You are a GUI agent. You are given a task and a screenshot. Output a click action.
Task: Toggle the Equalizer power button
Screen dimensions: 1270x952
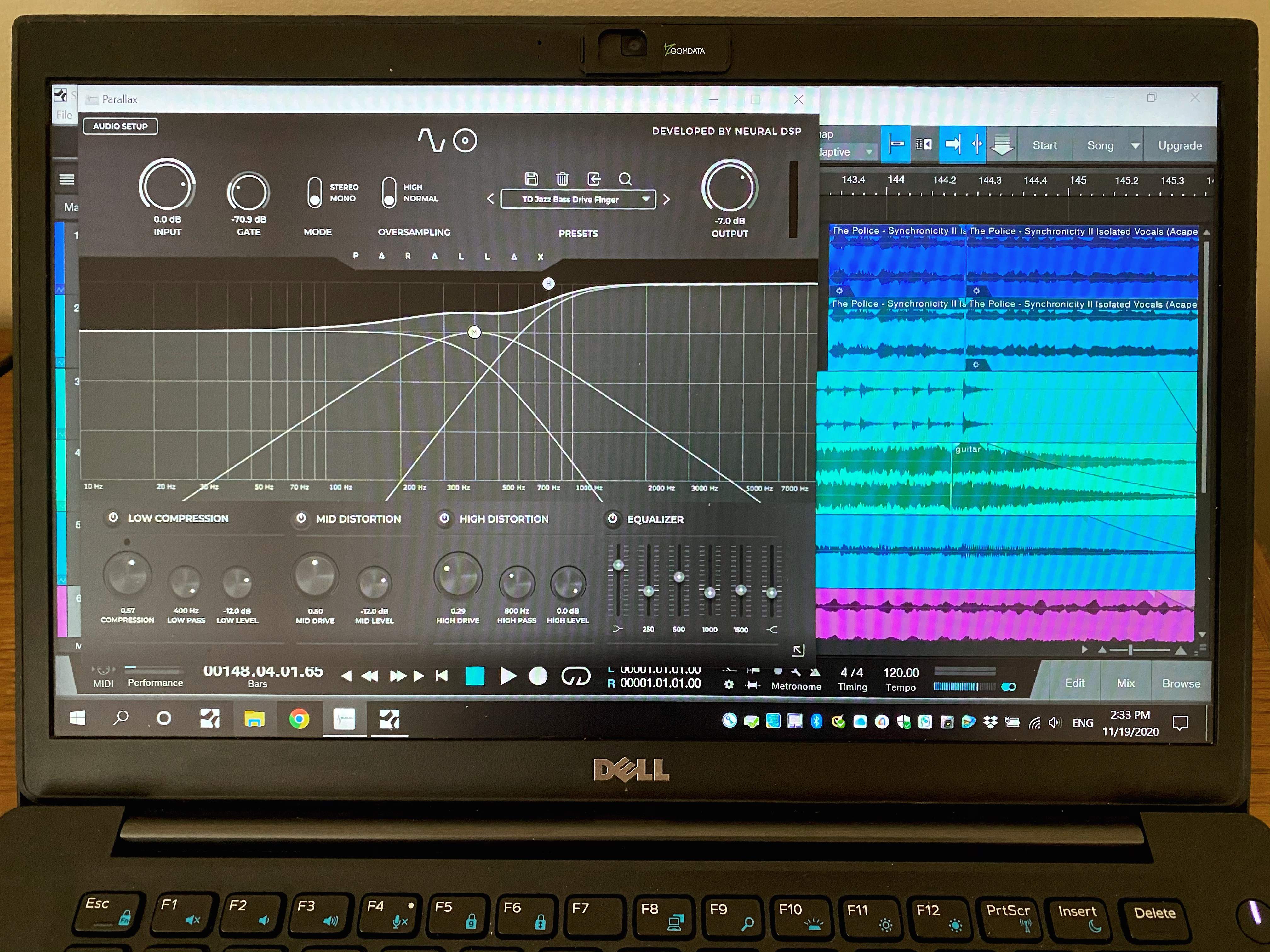[613, 519]
